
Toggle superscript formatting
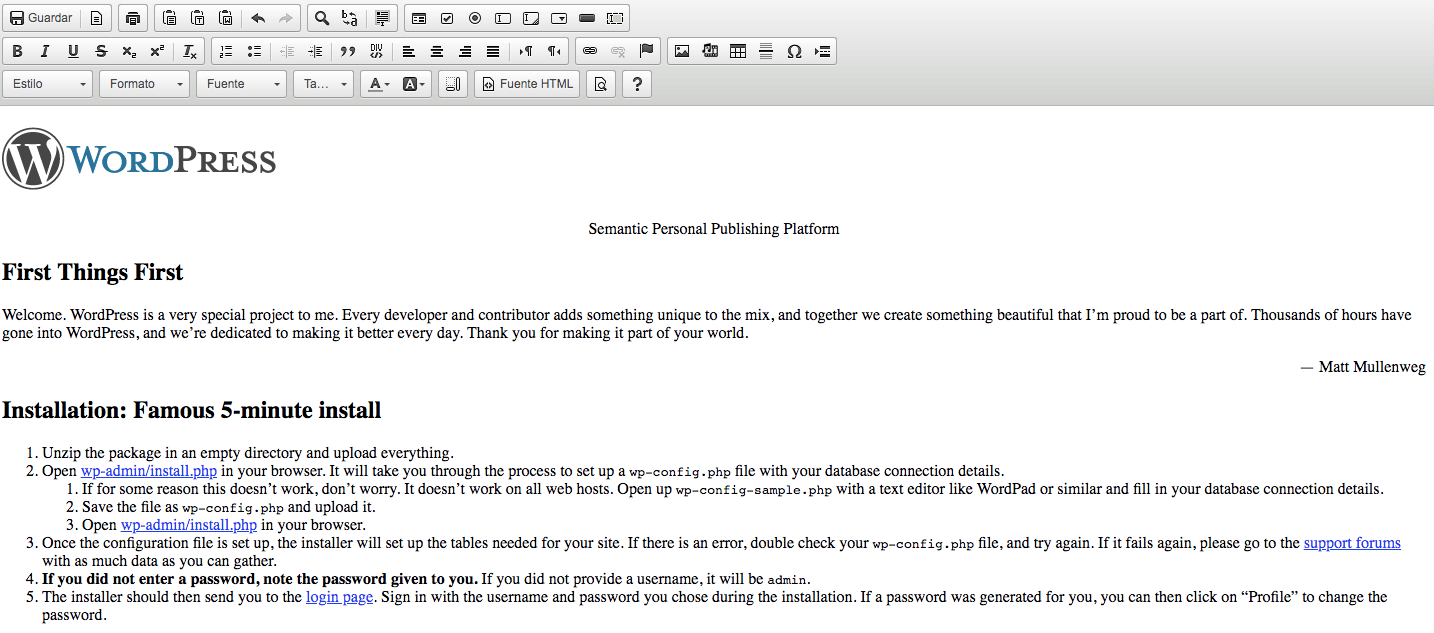pos(157,51)
